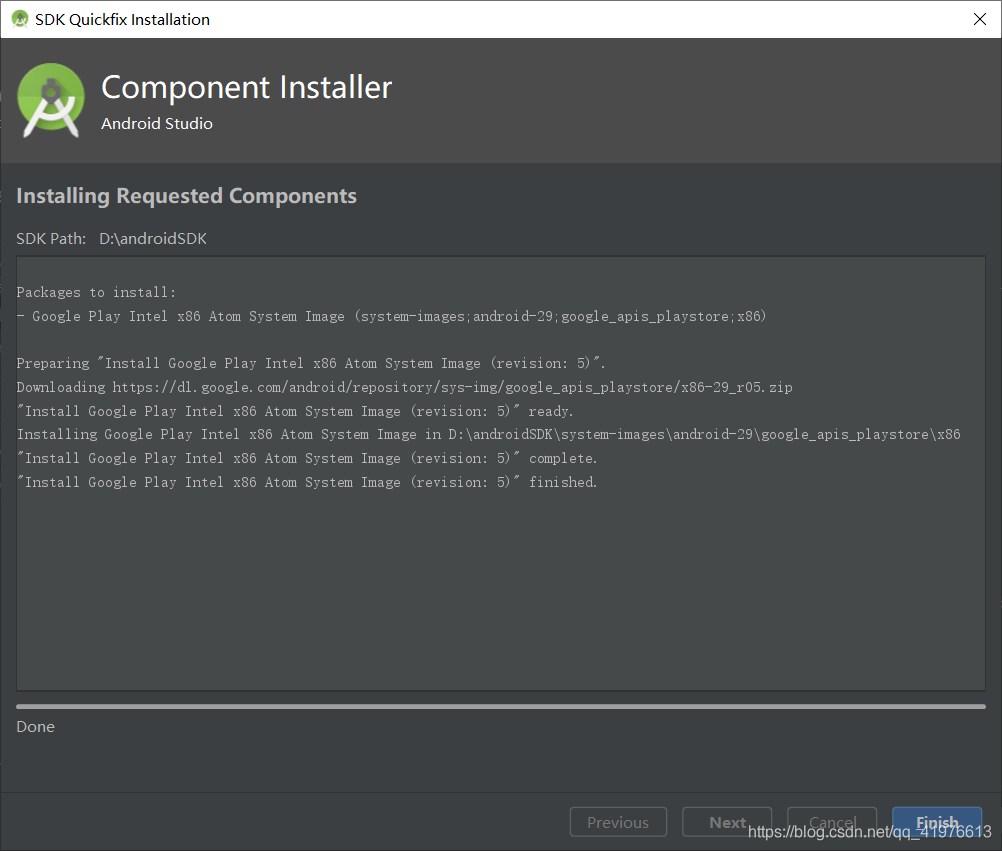The height and width of the screenshot is (851, 1002).
Task: Click the small Android icon in the title bar
Action: pos(20,19)
